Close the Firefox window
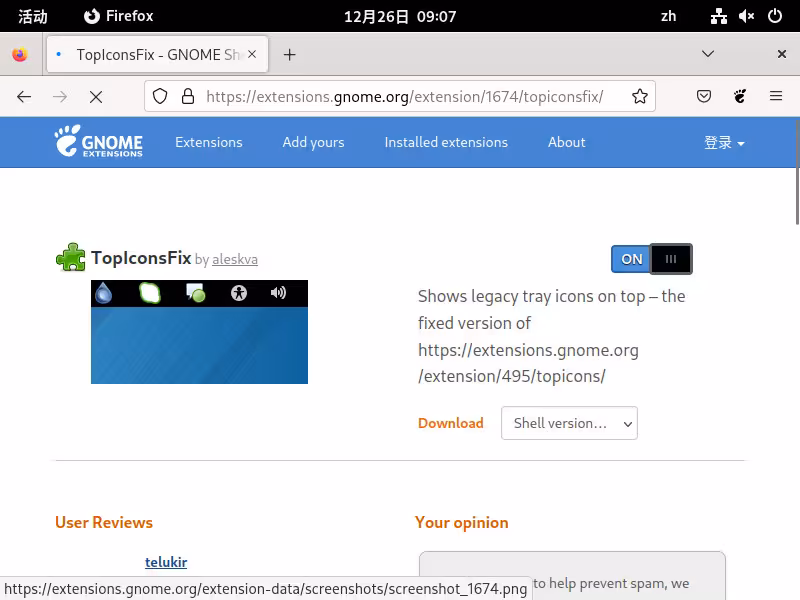The width and height of the screenshot is (800, 600). [x=782, y=54]
